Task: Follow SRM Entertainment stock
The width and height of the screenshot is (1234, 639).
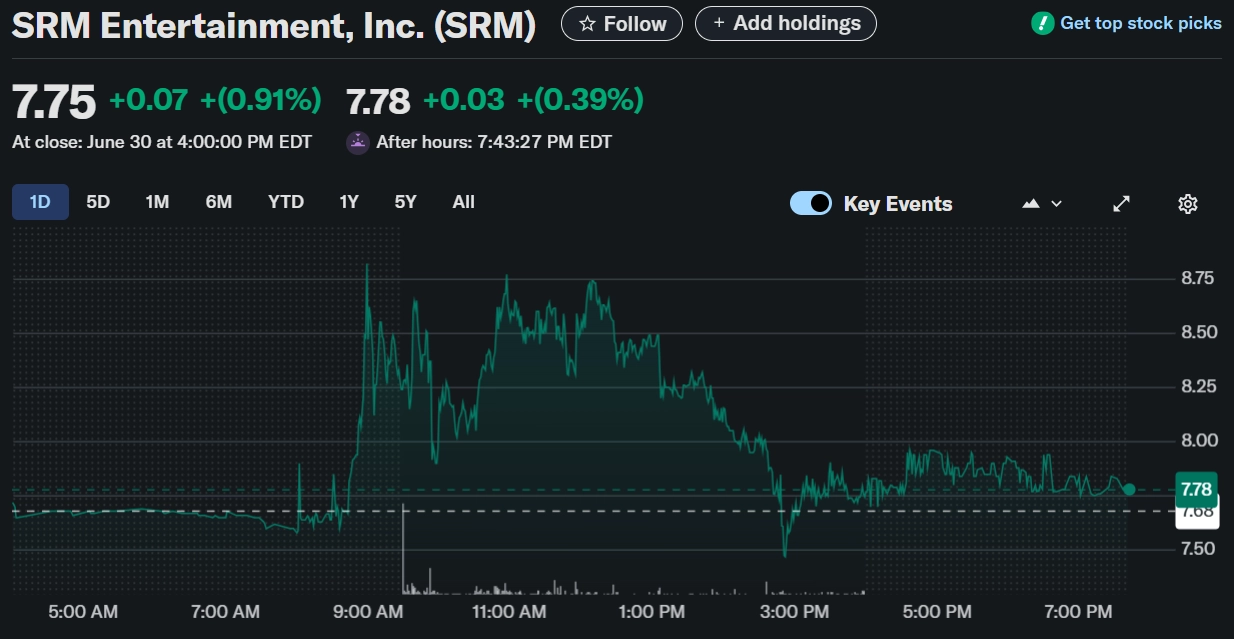Action: 622,23
